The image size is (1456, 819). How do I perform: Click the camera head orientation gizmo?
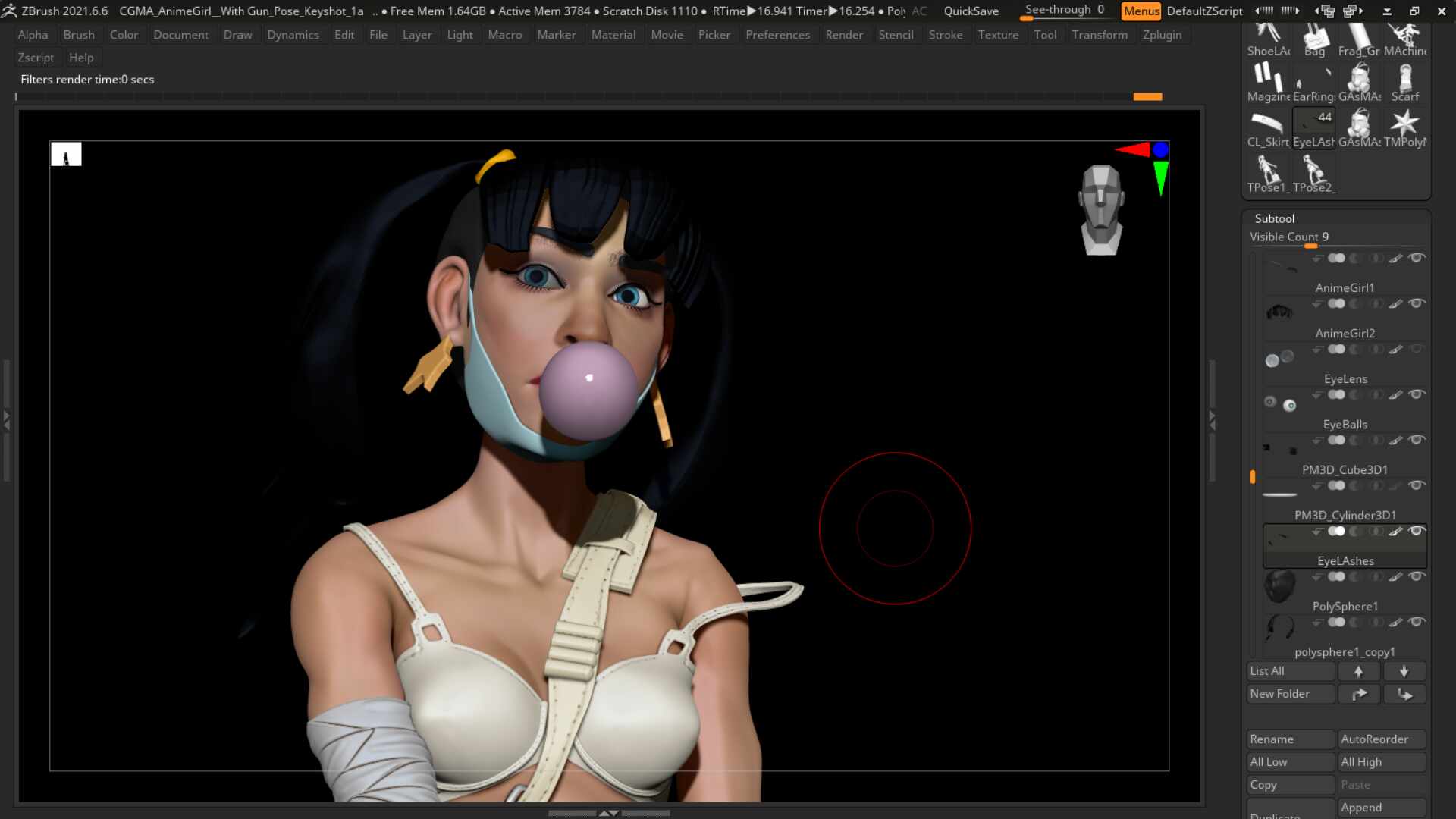click(x=1101, y=210)
